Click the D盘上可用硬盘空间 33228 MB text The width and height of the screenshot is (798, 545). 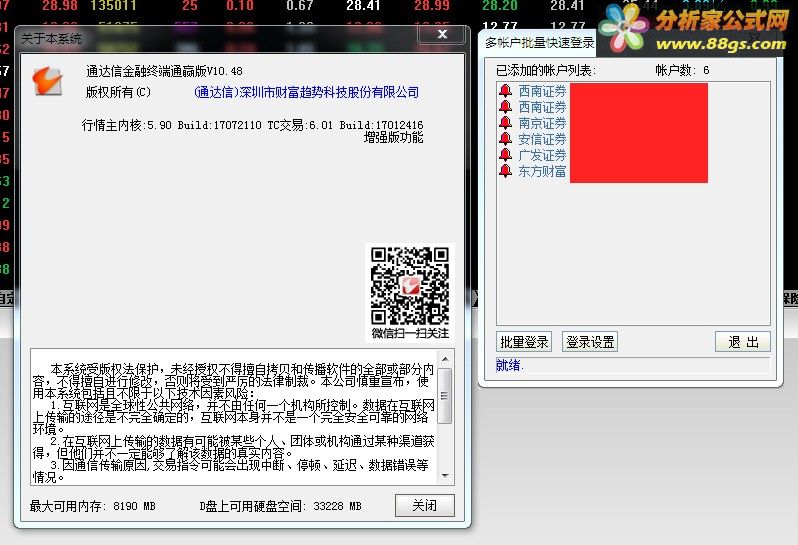click(280, 506)
